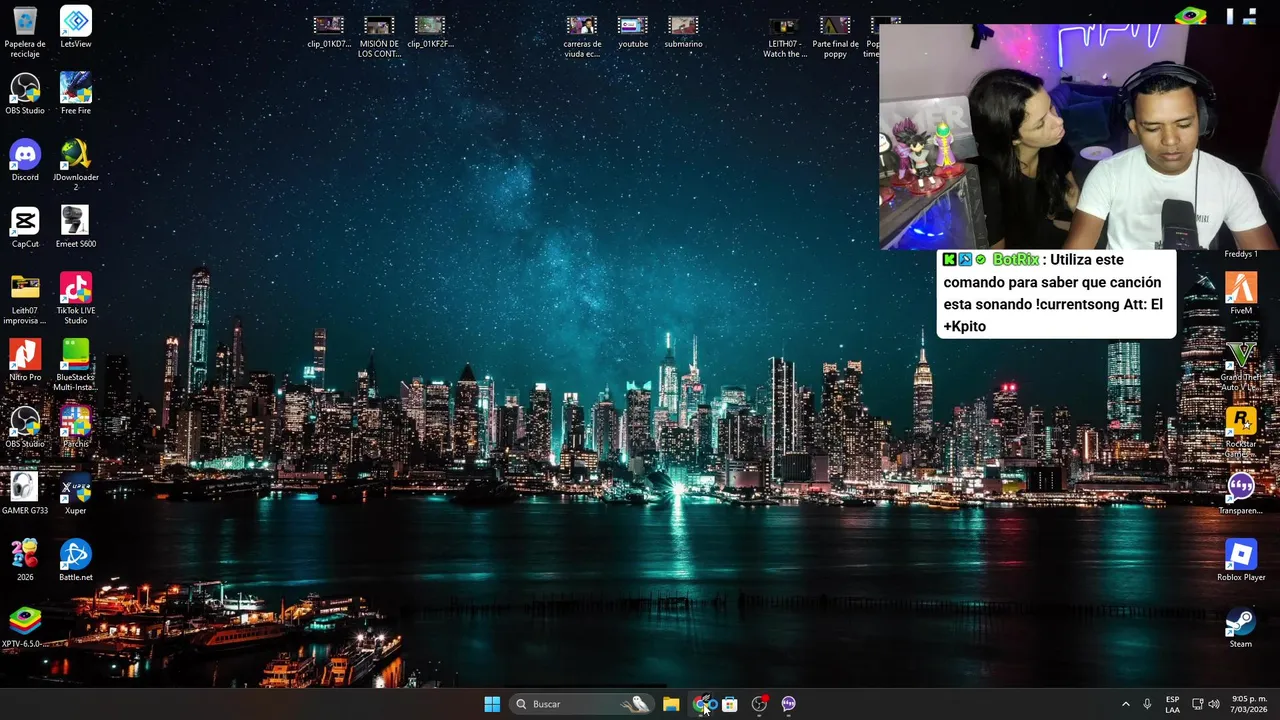Open the XPTV-6.5.0 desktop icon
Screen dimensions: 1280x720
click(25, 627)
